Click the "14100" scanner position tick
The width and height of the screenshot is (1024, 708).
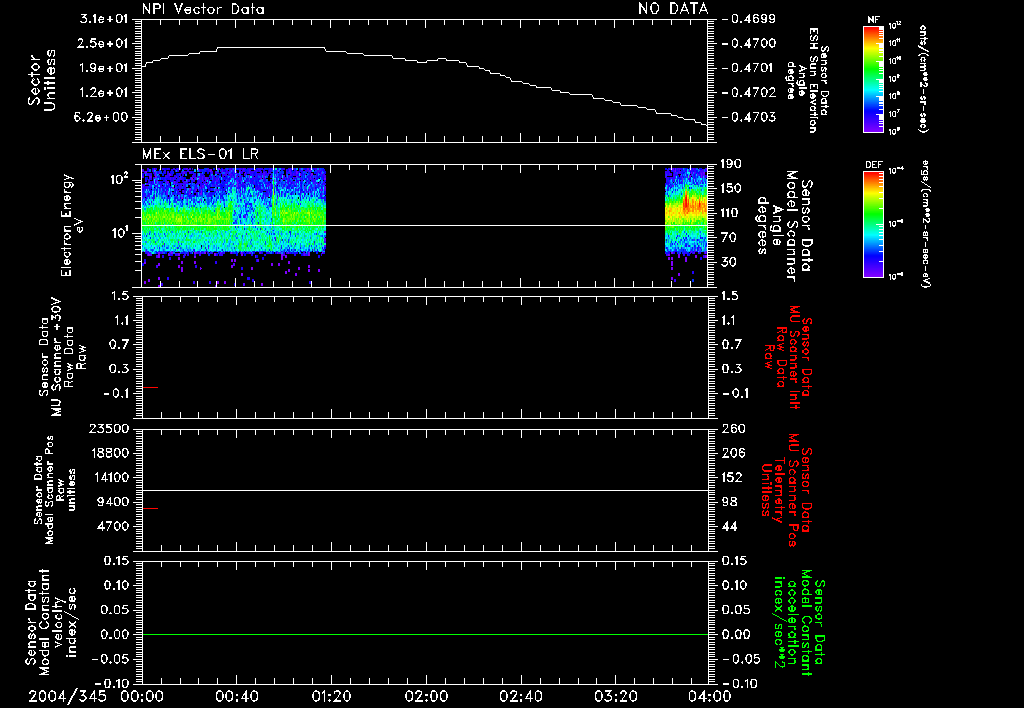click(x=108, y=477)
